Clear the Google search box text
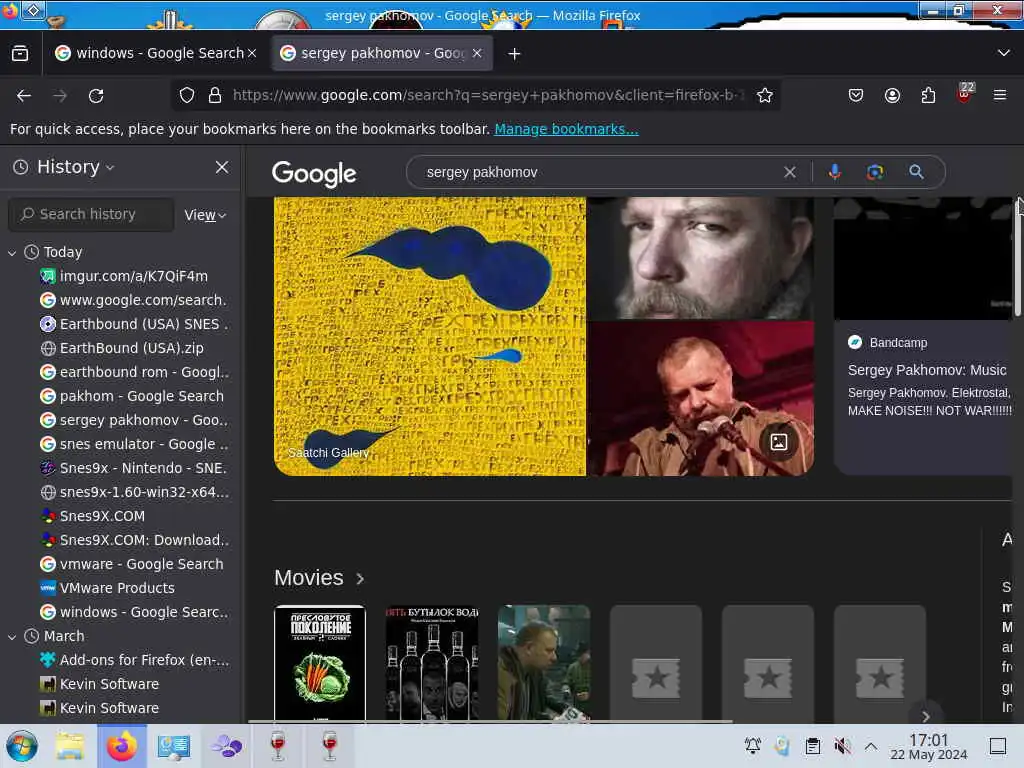The height and width of the screenshot is (768, 1024). [x=790, y=172]
